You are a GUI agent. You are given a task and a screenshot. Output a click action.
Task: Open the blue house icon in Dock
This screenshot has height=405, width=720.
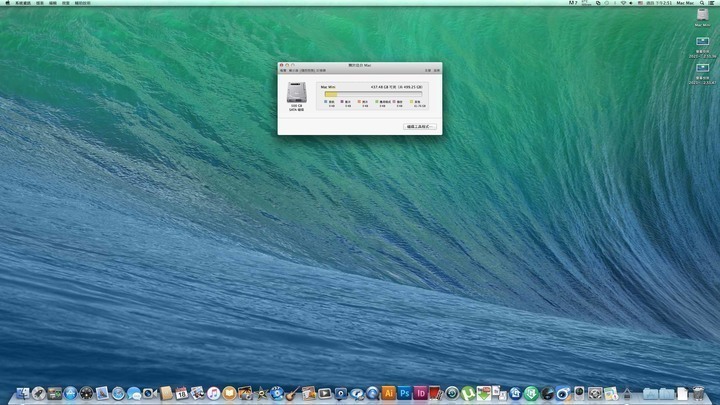pyautogui.click(x=515, y=394)
